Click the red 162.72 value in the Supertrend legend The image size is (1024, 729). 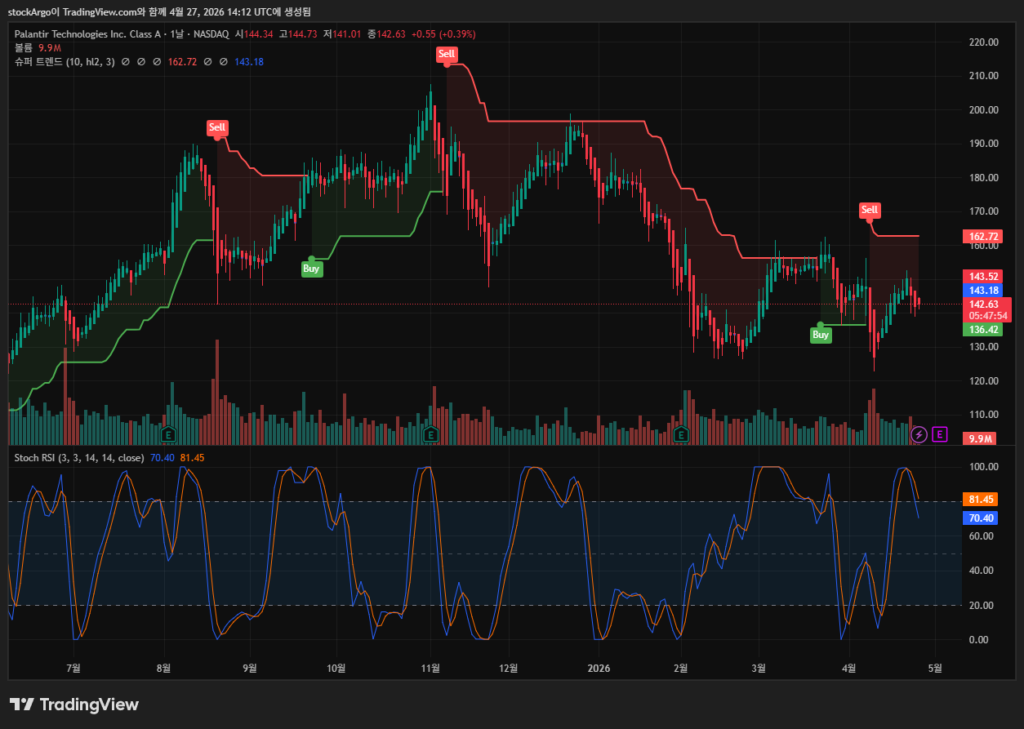(182, 62)
